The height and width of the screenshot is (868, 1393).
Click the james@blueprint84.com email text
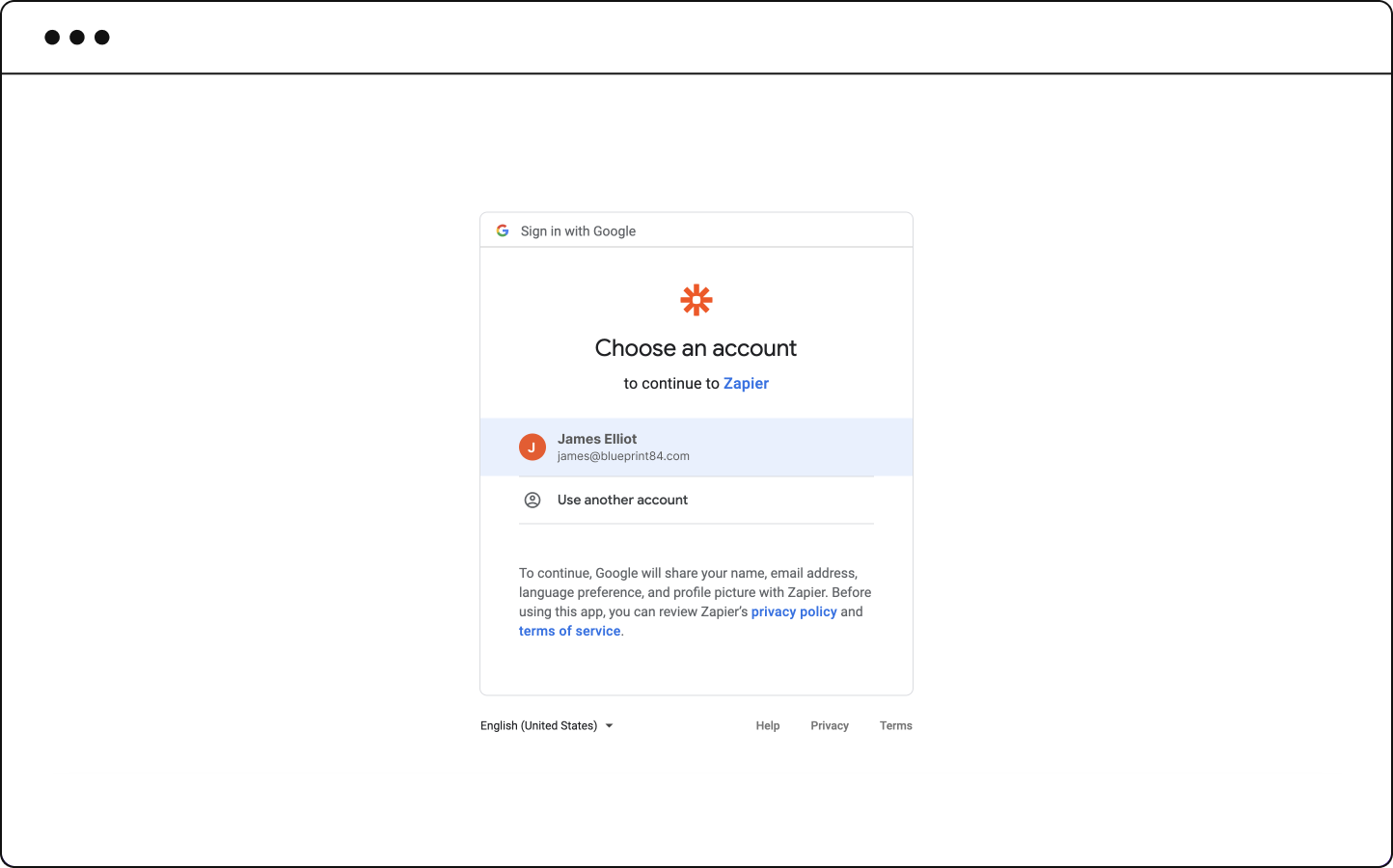(623, 456)
